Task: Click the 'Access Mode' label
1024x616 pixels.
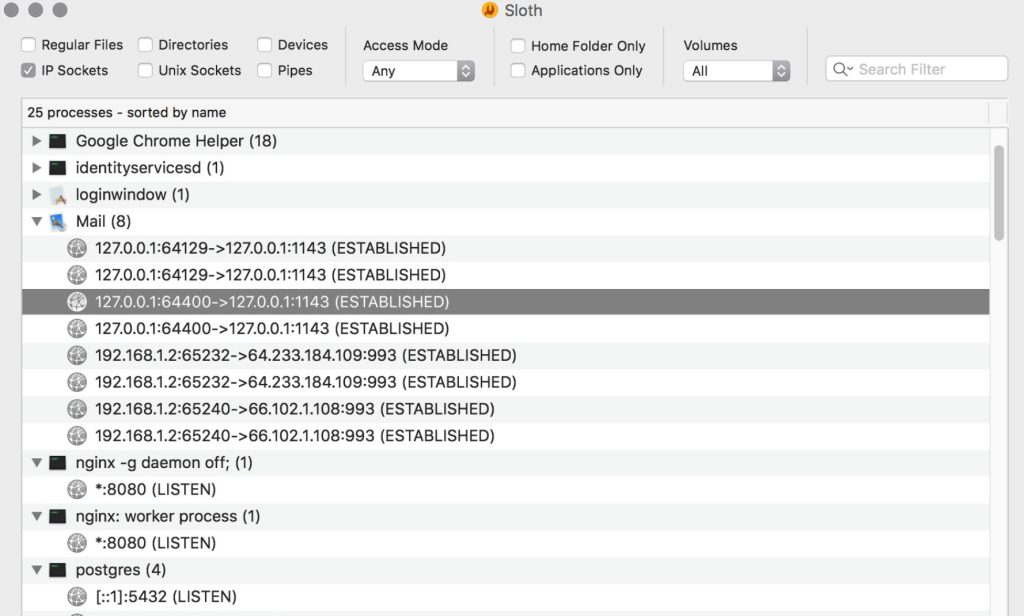Action: pos(406,46)
